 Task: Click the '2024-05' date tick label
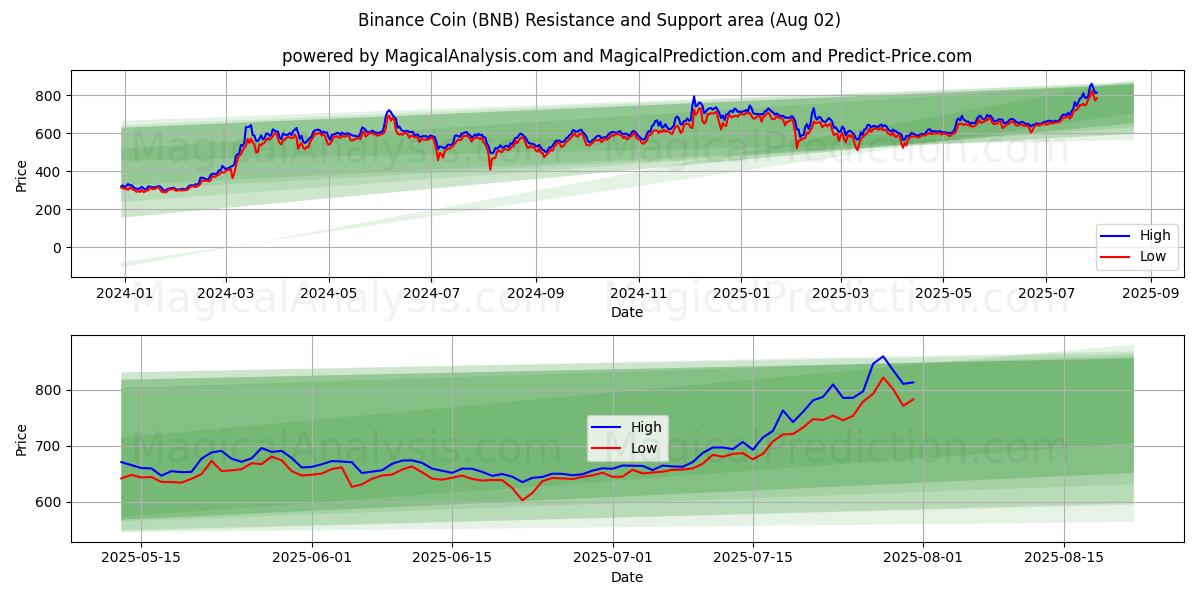(x=329, y=295)
